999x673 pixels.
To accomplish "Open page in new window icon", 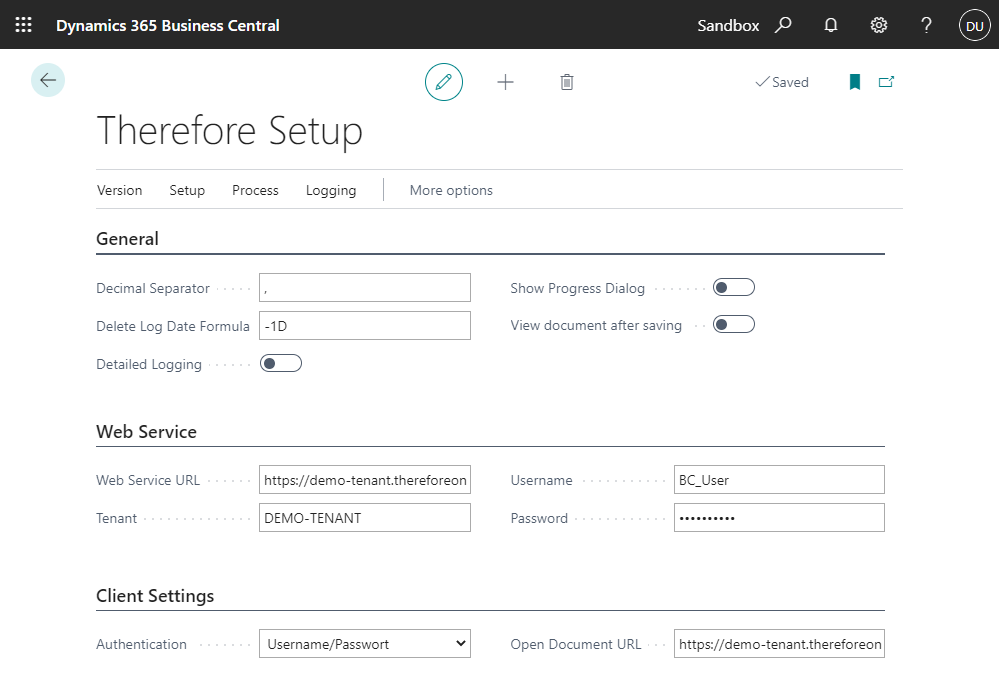I will (x=886, y=82).
